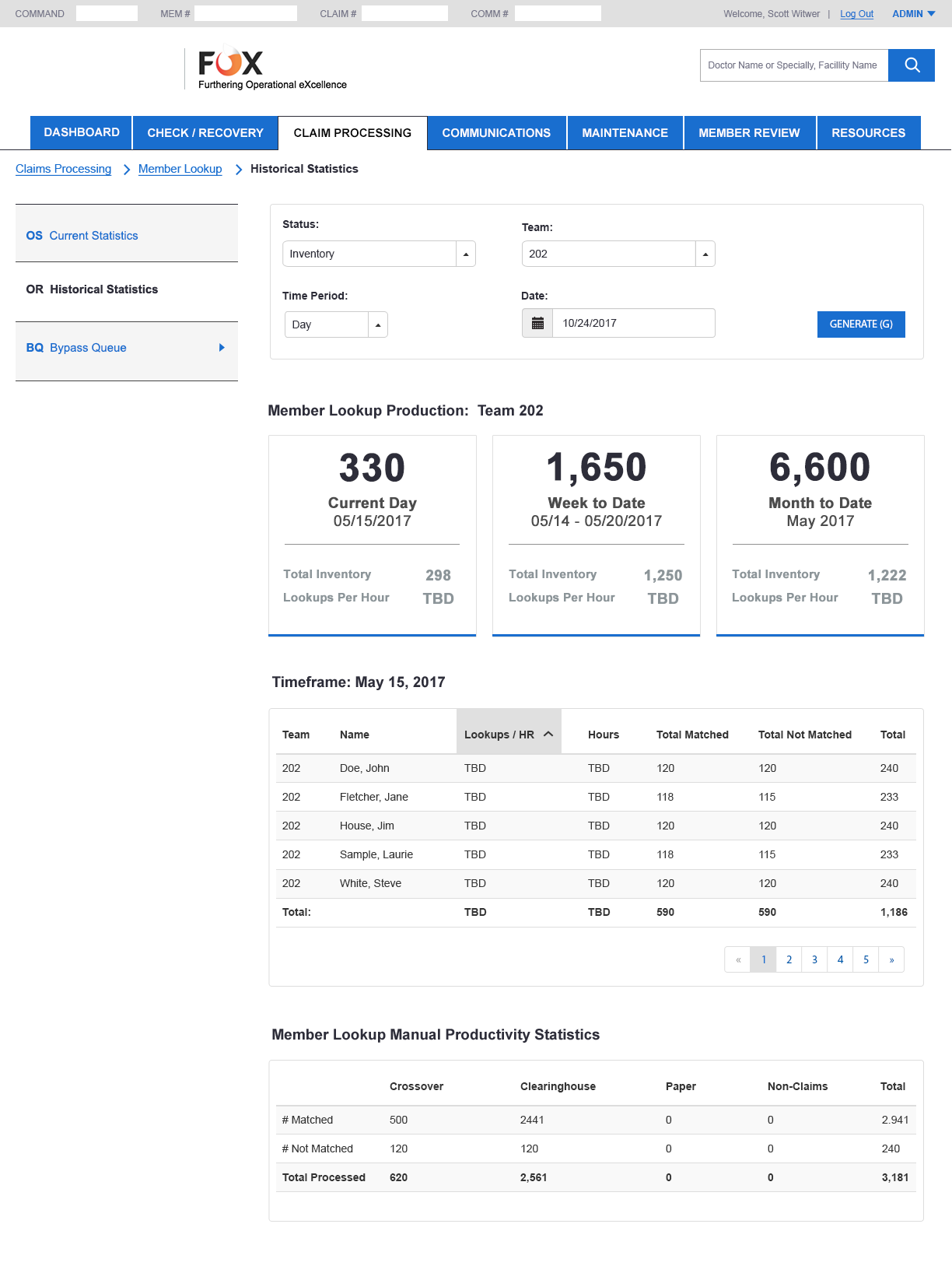
Task: Click the FOX logo
Action: (231, 63)
